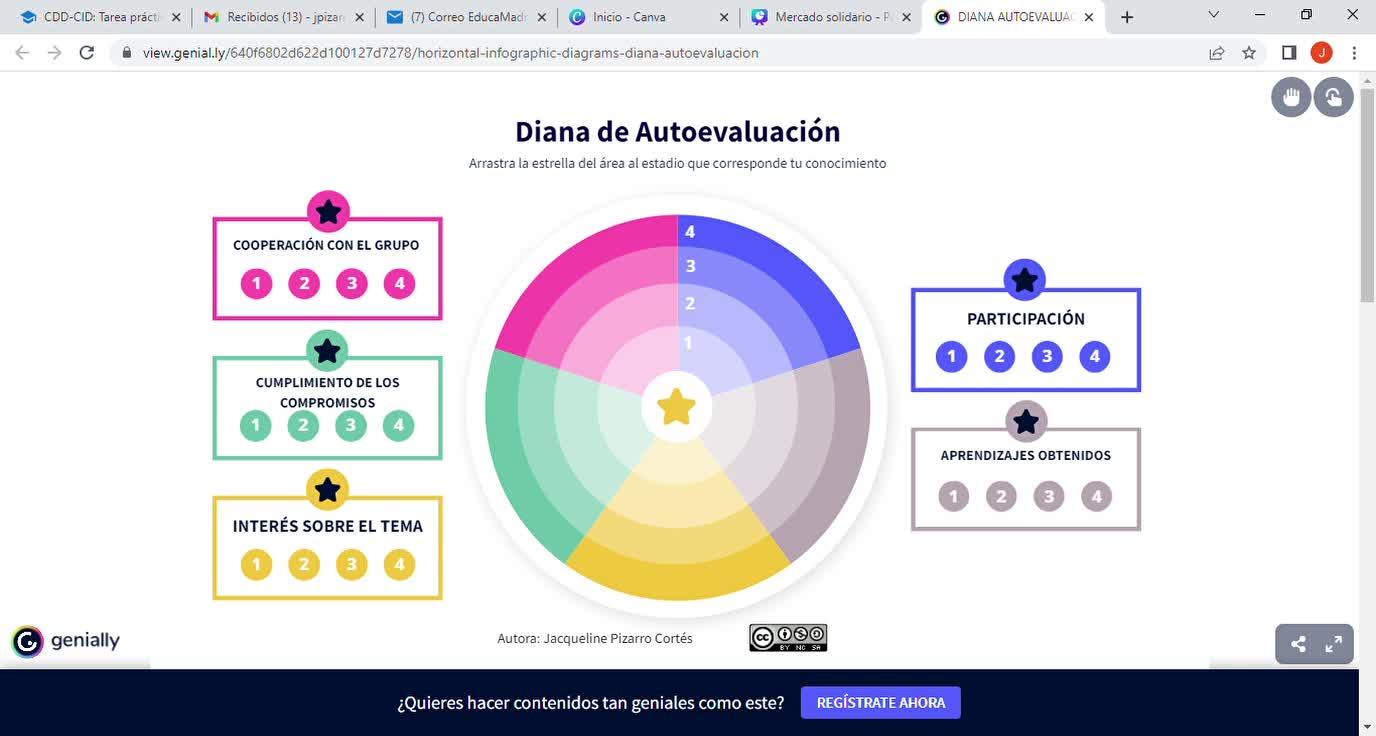Open a new browser tab
Image resolution: width=1376 pixels, height=736 pixels.
pos(1127,17)
